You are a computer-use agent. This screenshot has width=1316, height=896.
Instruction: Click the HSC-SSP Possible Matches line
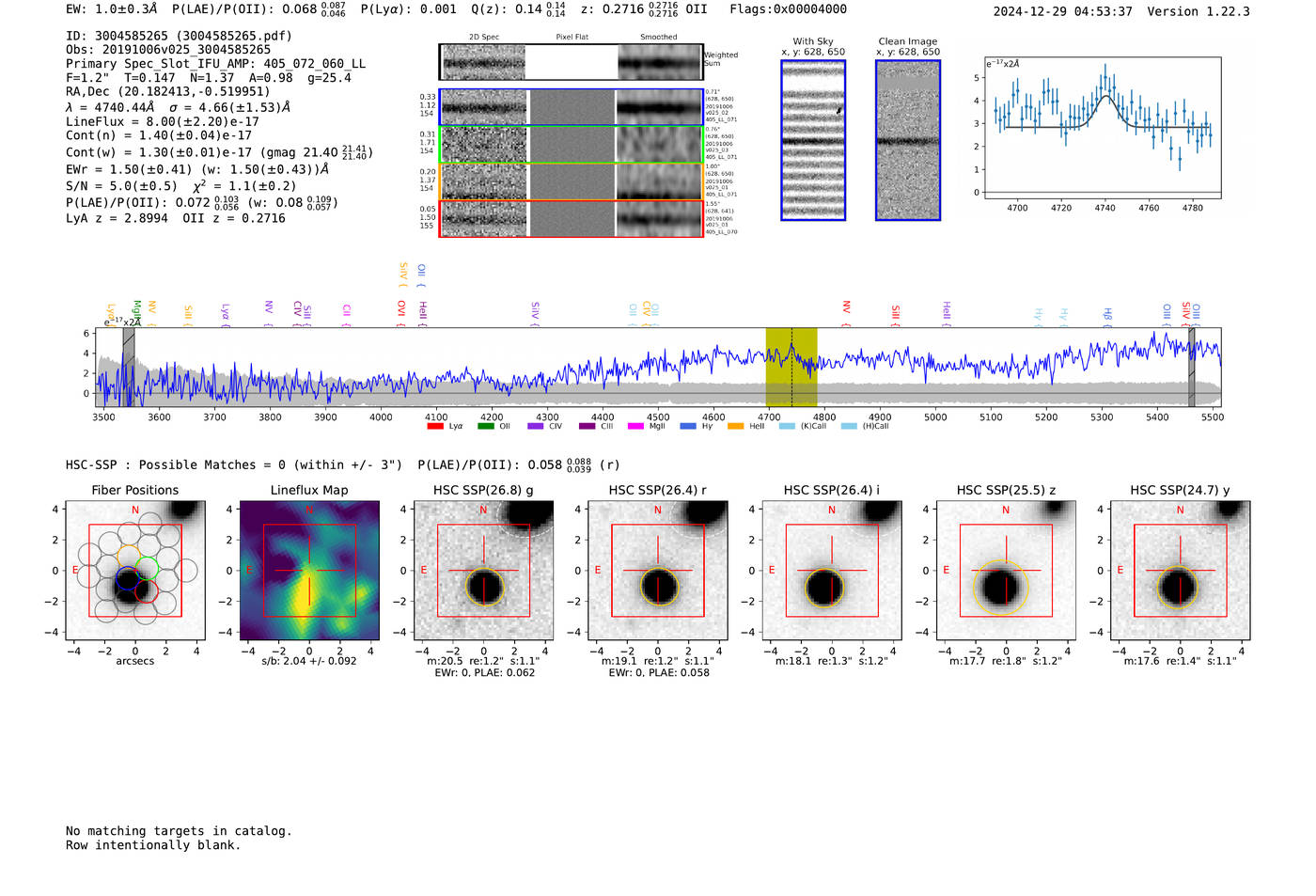342,464
